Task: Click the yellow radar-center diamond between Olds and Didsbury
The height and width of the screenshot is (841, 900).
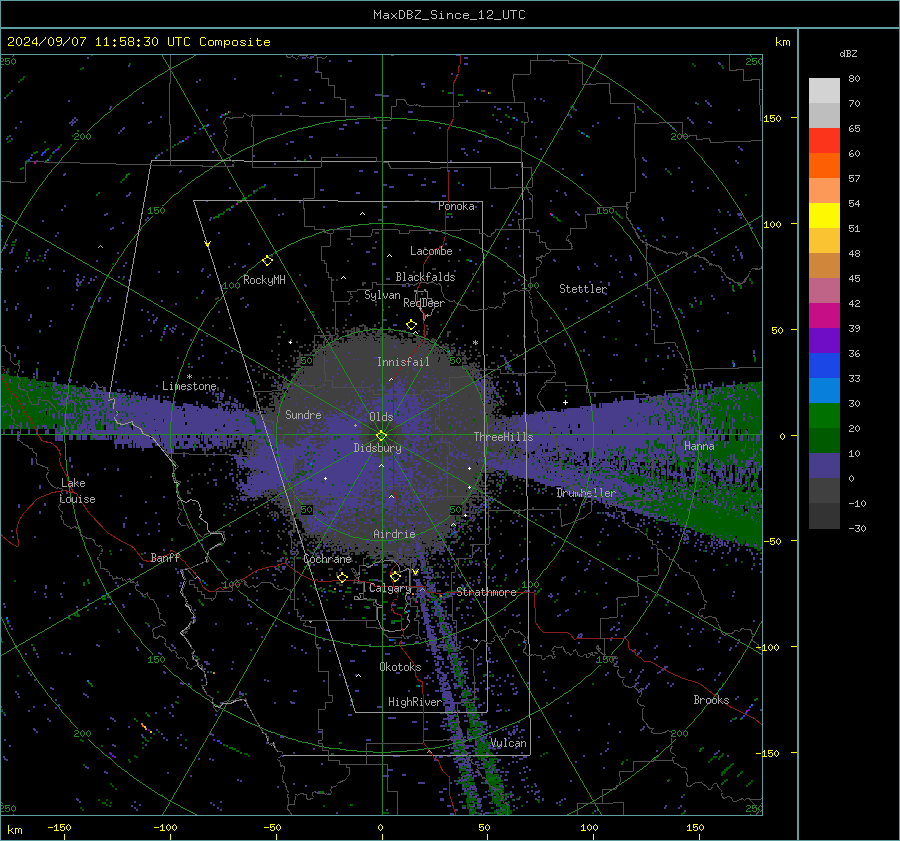Action: click(x=381, y=436)
